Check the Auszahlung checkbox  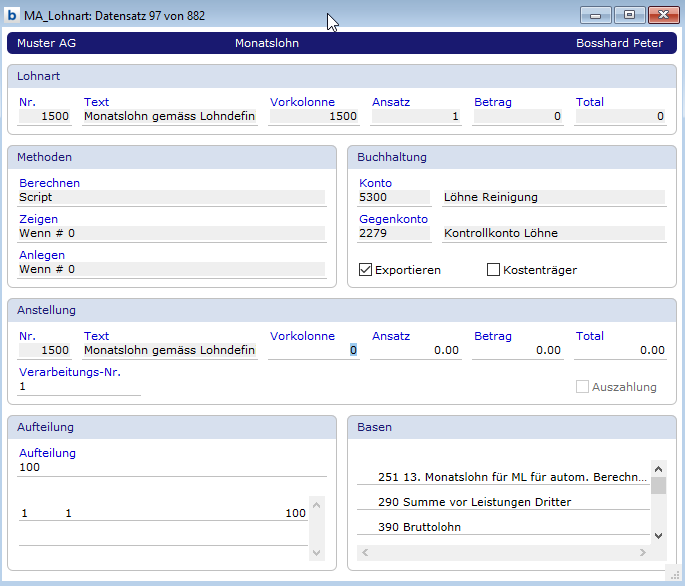pyautogui.click(x=583, y=387)
